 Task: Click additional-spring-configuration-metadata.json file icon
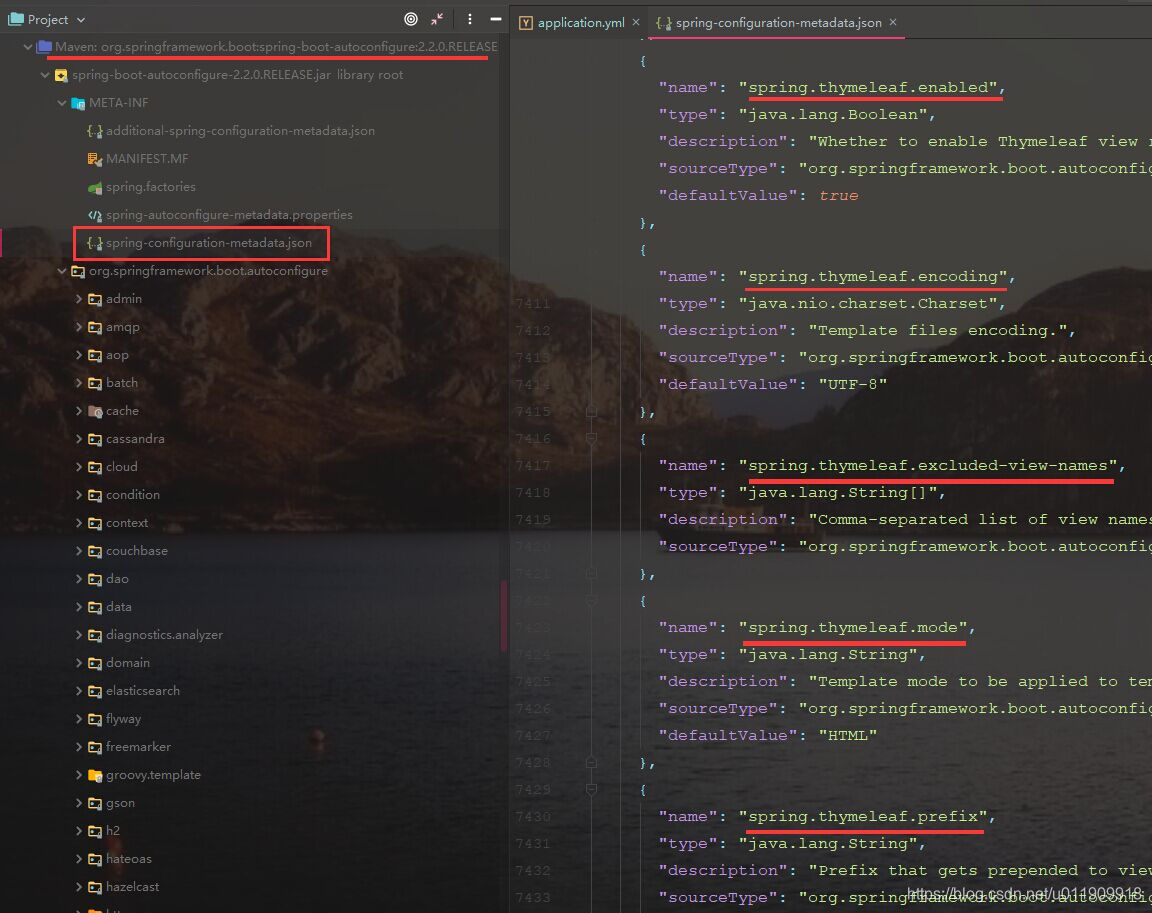click(94, 131)
